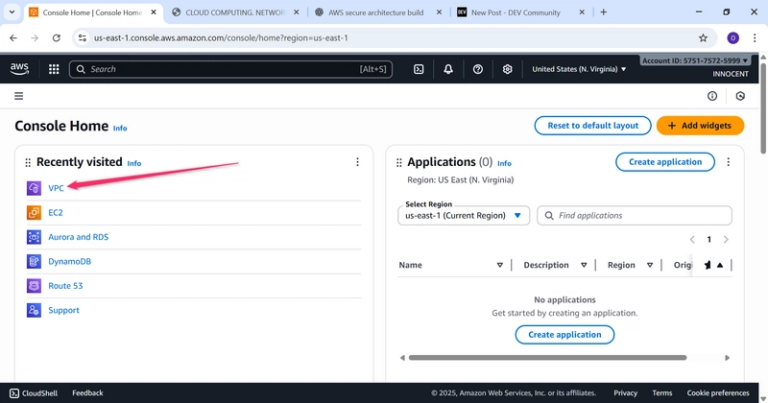Click Create application under No applications

coord(564,334)
